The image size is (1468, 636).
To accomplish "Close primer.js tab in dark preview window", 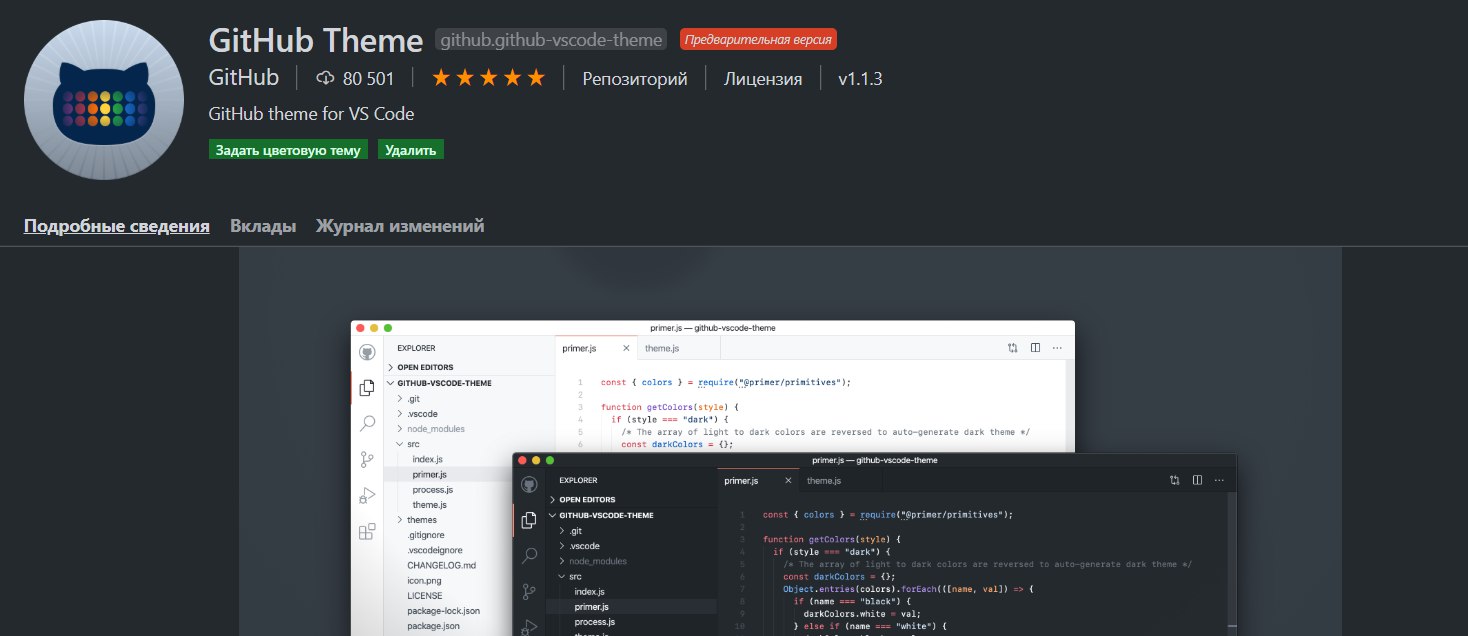I will pos(788,480).
